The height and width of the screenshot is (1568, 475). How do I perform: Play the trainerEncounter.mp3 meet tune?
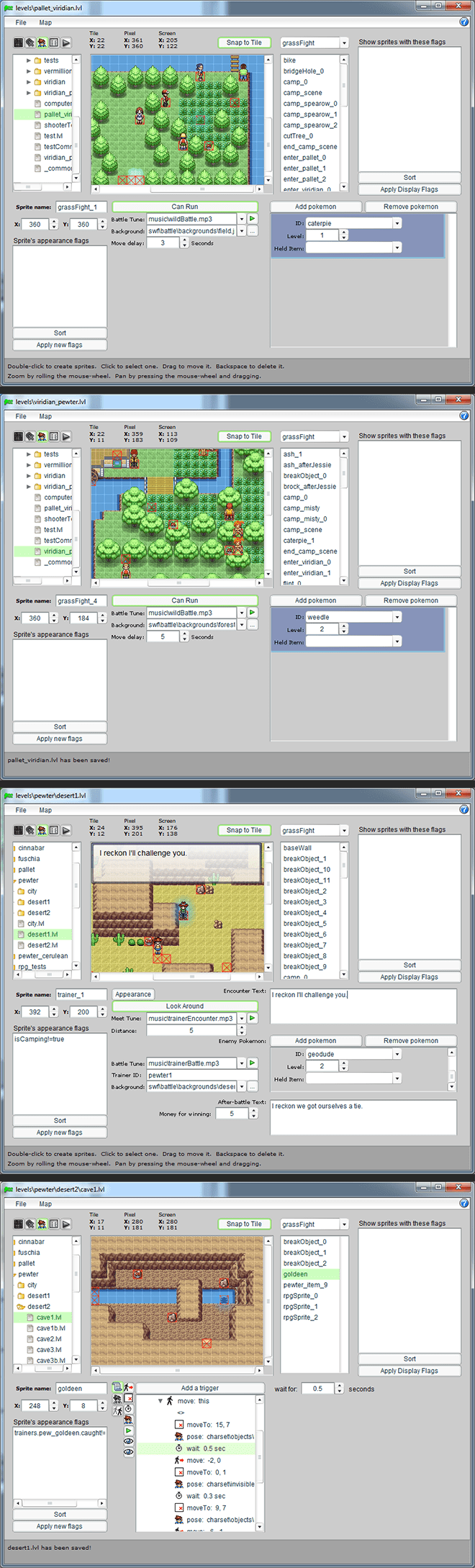(x=252, y=1018)
